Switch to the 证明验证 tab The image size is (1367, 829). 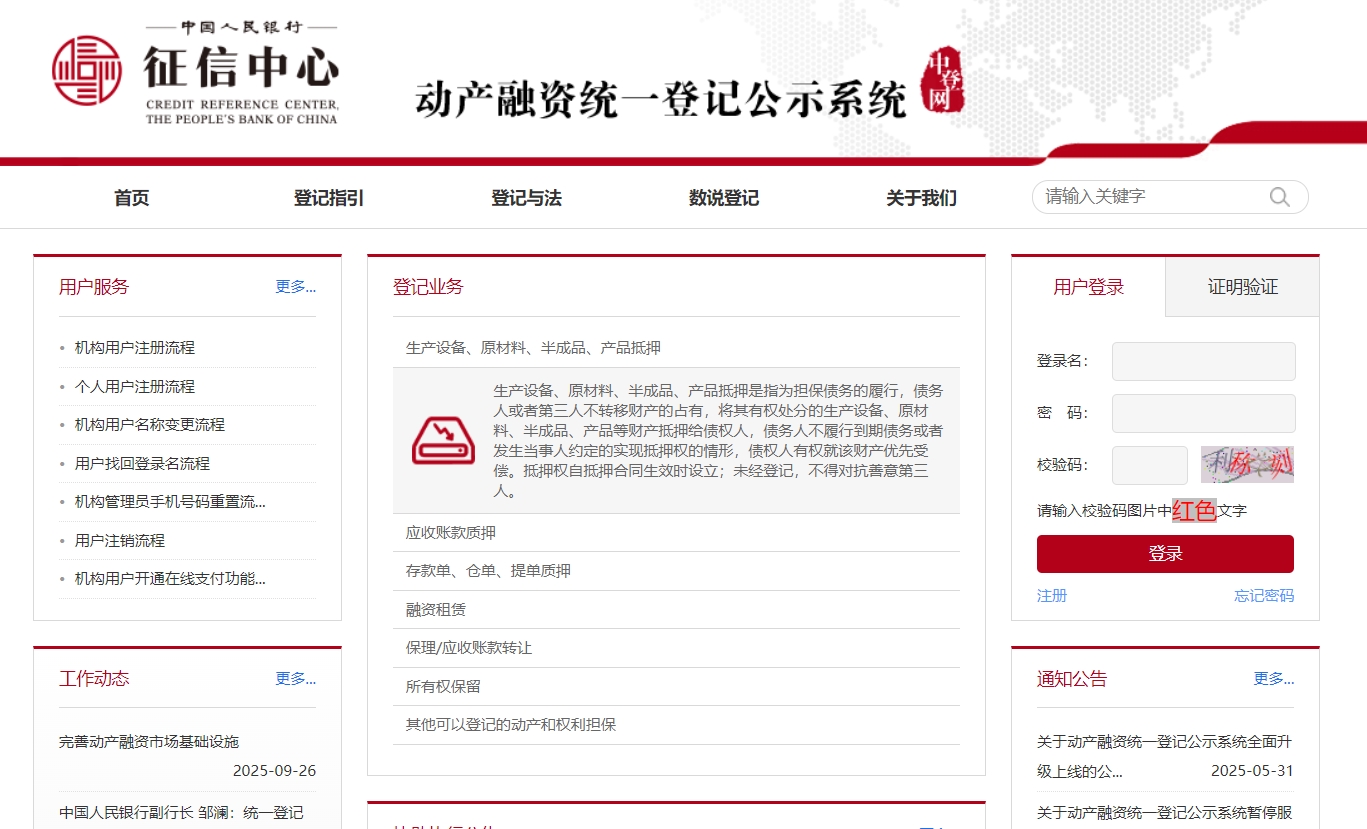coord(1241,287)
